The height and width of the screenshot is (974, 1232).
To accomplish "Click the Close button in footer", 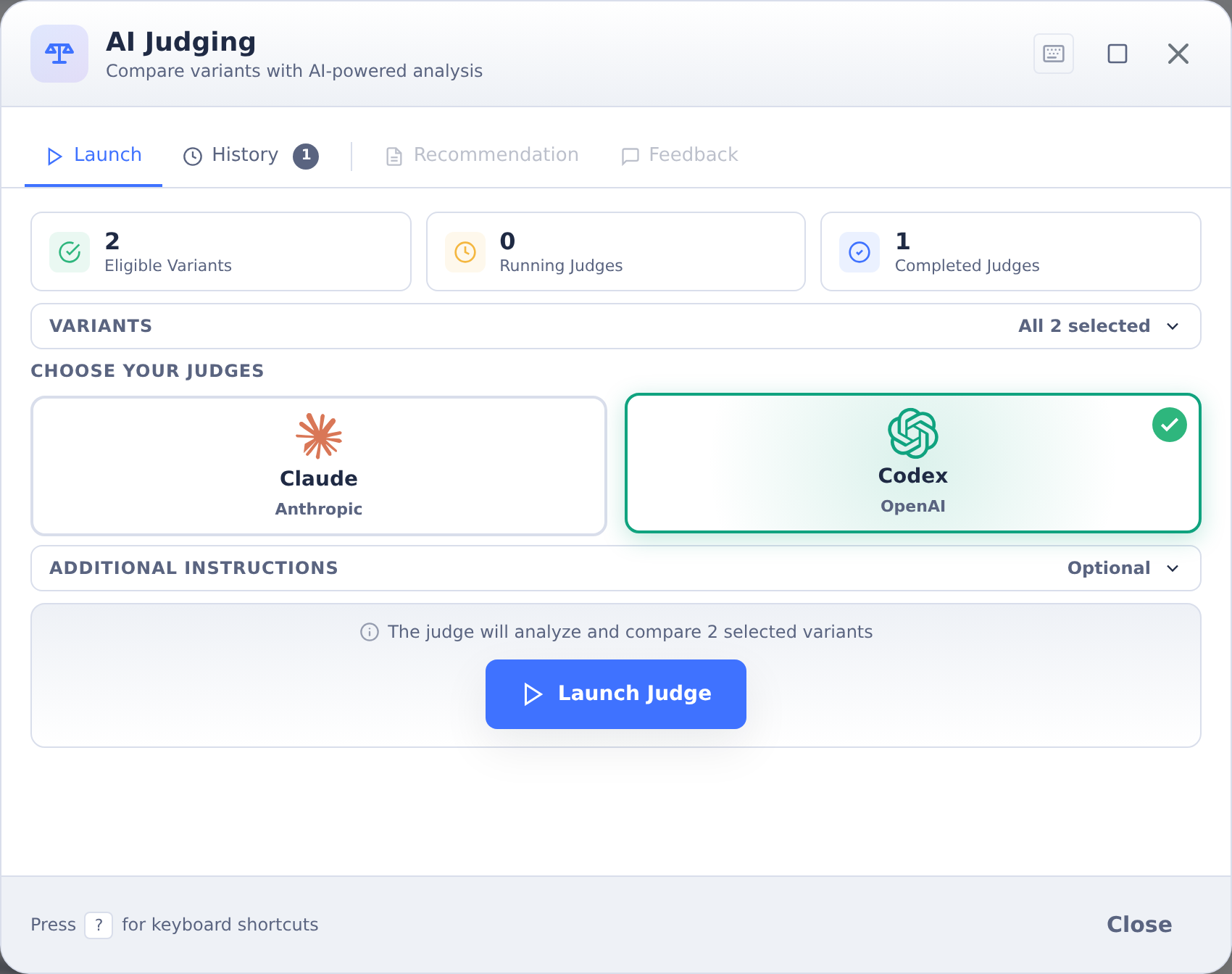I will click(1139, 925).
